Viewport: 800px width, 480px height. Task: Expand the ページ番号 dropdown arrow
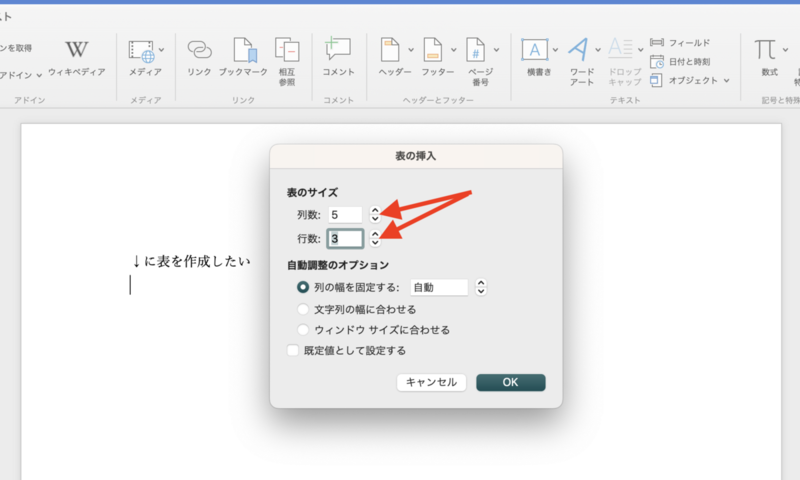pos(496,50)
